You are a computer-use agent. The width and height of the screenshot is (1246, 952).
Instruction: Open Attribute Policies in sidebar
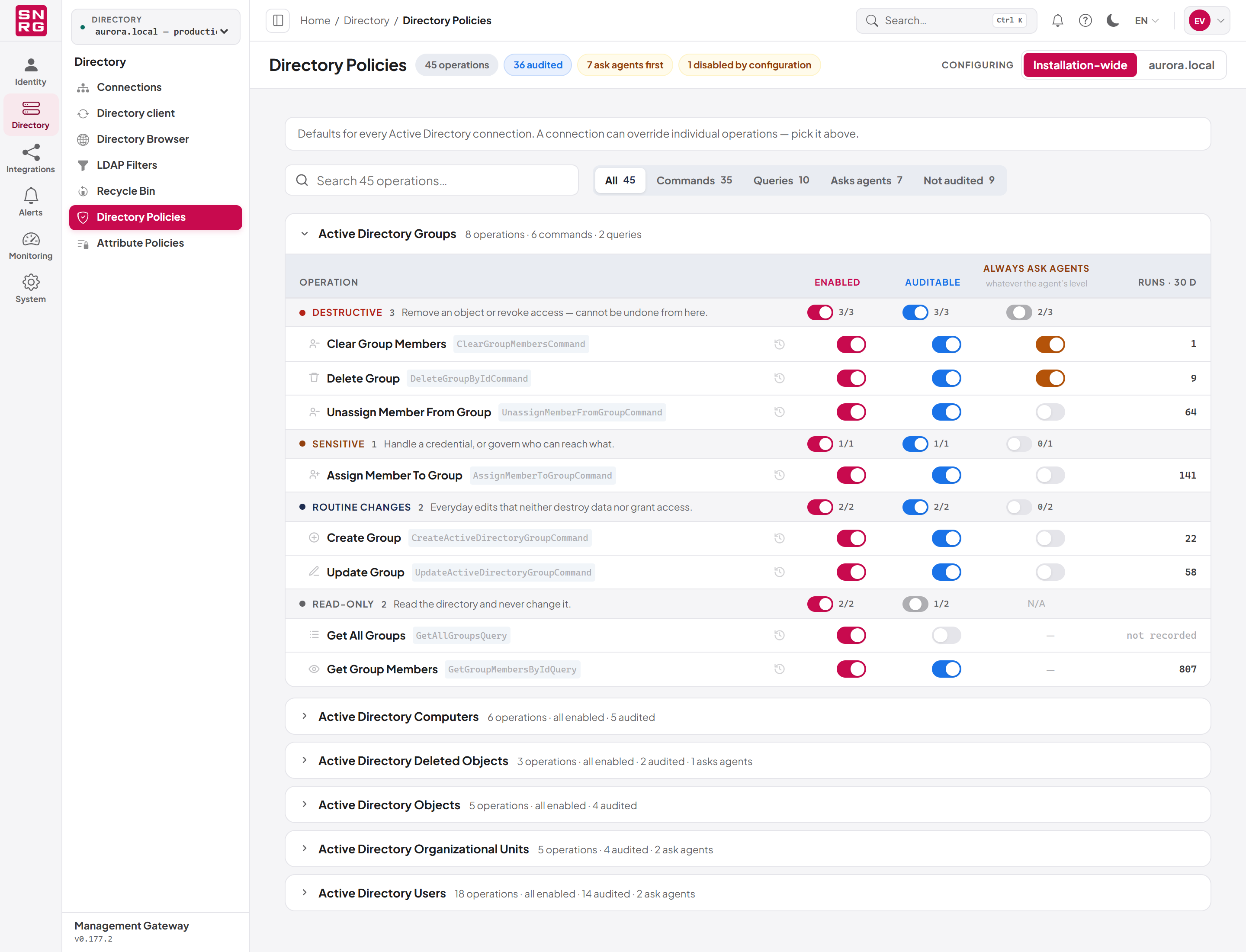(156, 242)
